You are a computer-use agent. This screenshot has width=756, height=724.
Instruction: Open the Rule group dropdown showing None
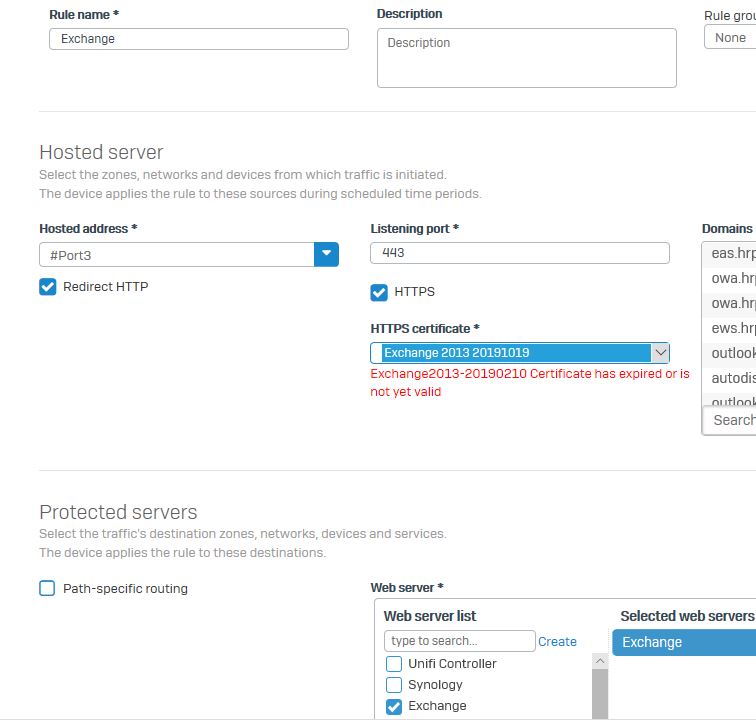point(730,38)
